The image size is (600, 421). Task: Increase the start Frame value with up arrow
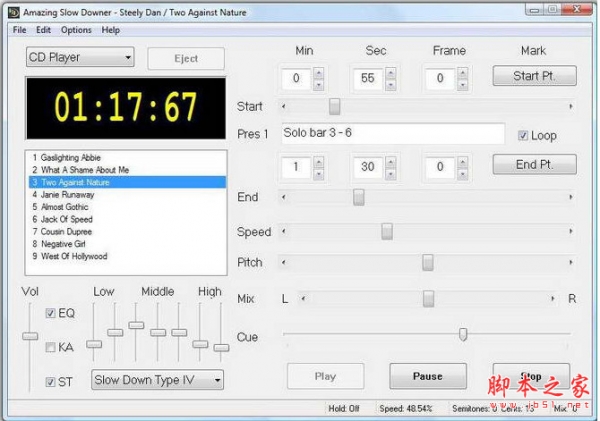point(463,72)
